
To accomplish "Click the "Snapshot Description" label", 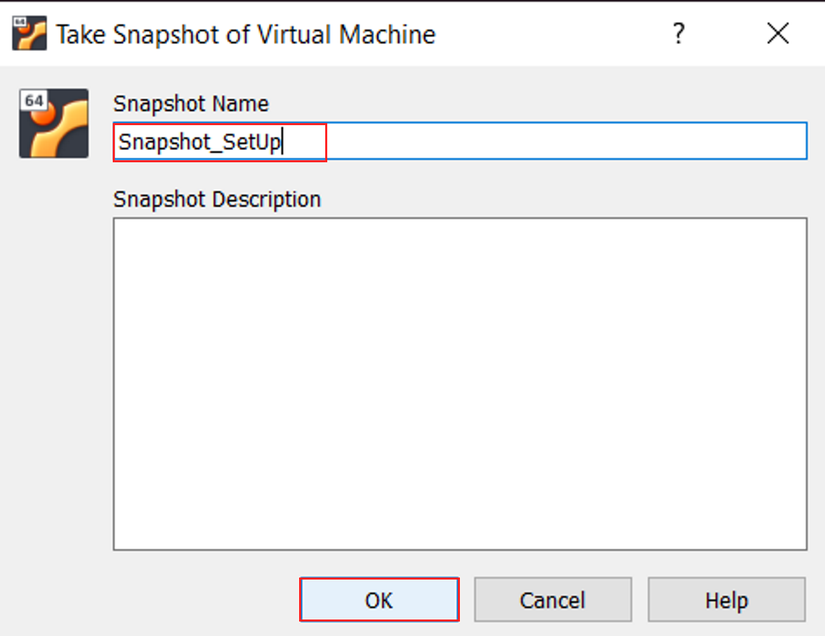I will pyautogui.click(x=217, y=199).
